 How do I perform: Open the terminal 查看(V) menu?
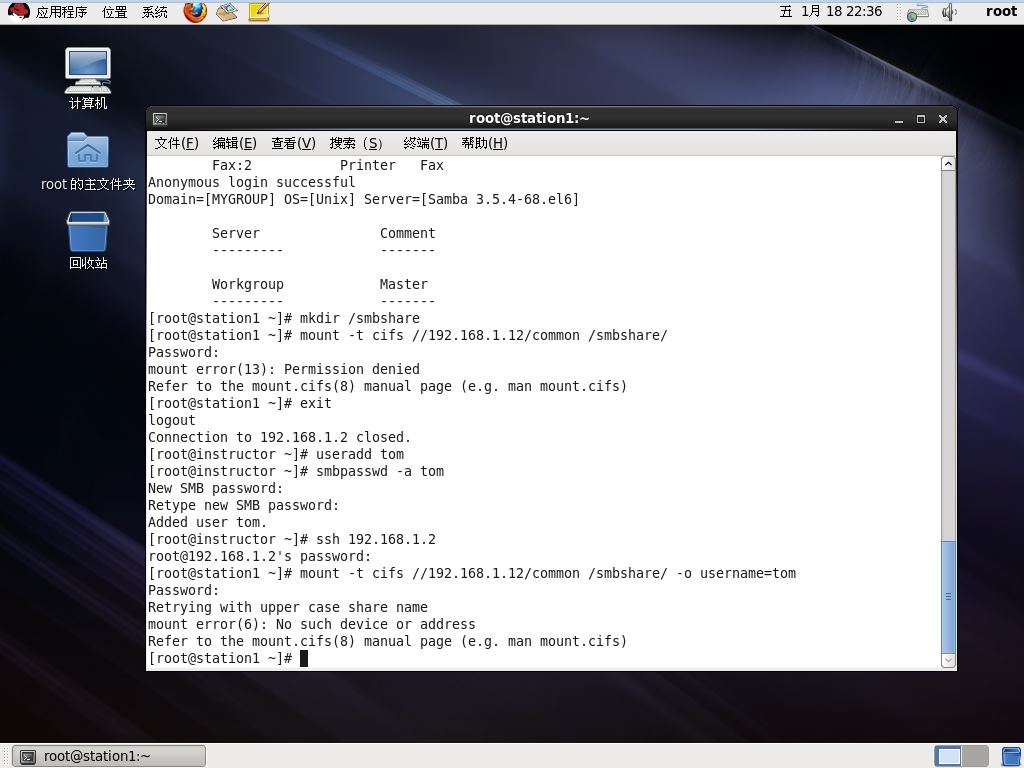(x=293, y=143)
